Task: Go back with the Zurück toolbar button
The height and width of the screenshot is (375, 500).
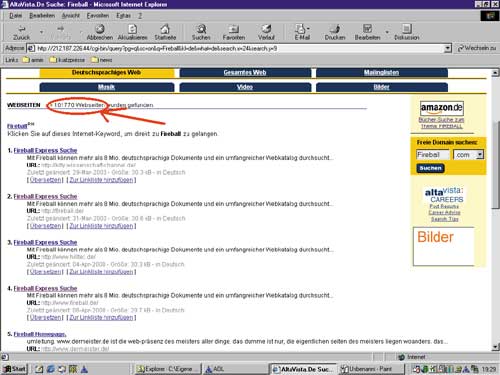Action: (21, 32)
